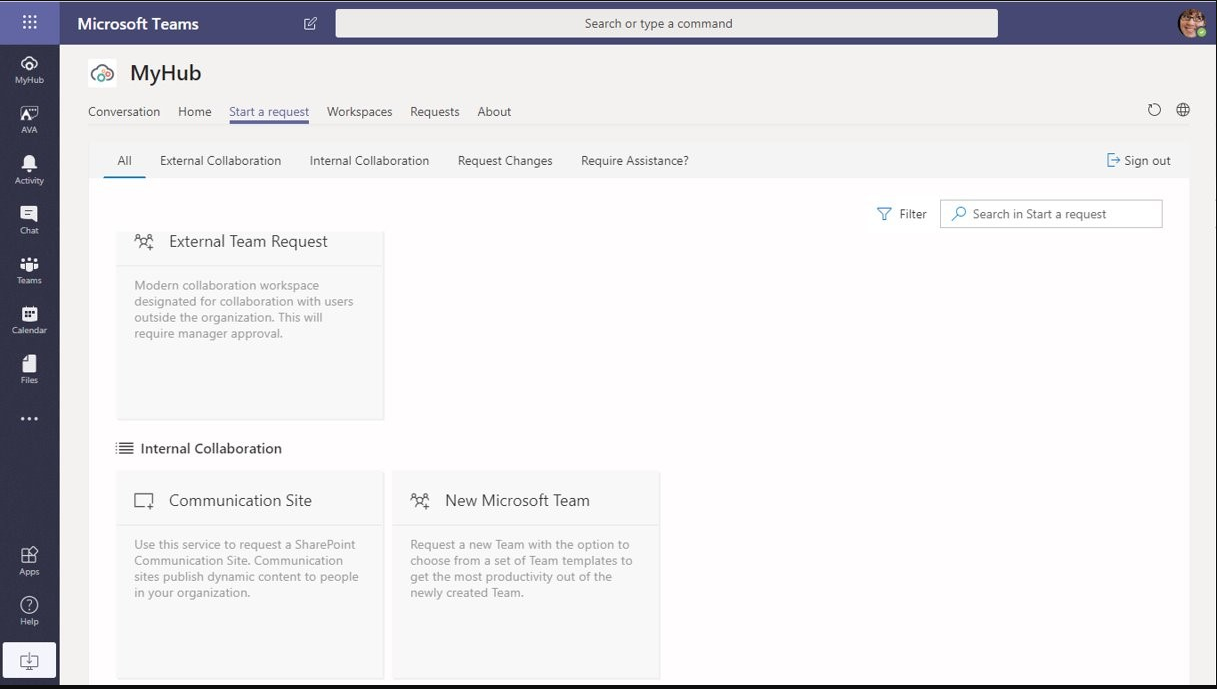Screen dimensions: 1217x689
Task: Open the New Microsoft Team title
Action: coord(517,501)
